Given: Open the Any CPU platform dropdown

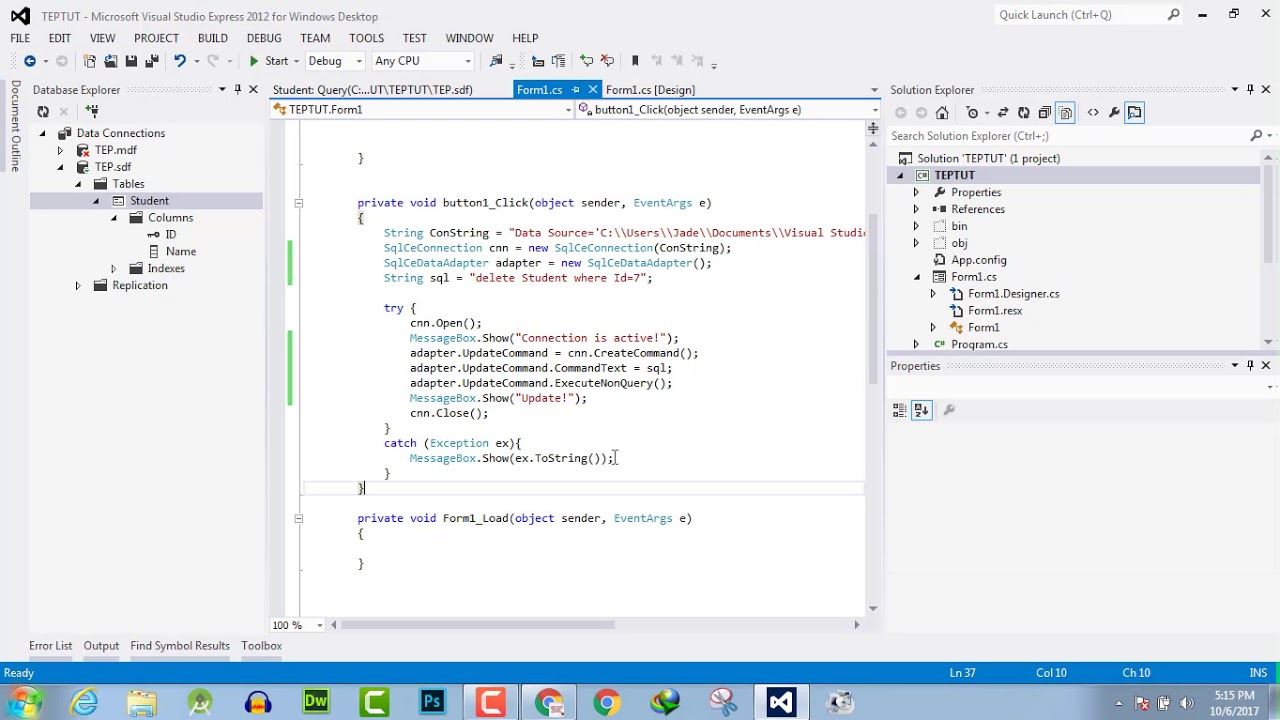Looking at the screenshot, I should click(x=422, y=61).
